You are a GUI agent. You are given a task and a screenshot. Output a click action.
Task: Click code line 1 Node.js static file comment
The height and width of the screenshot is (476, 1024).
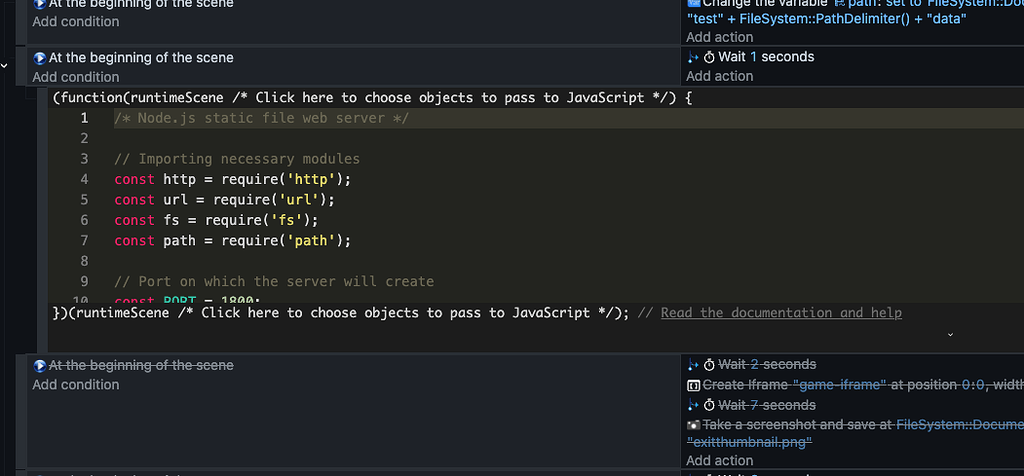(261, 118)
